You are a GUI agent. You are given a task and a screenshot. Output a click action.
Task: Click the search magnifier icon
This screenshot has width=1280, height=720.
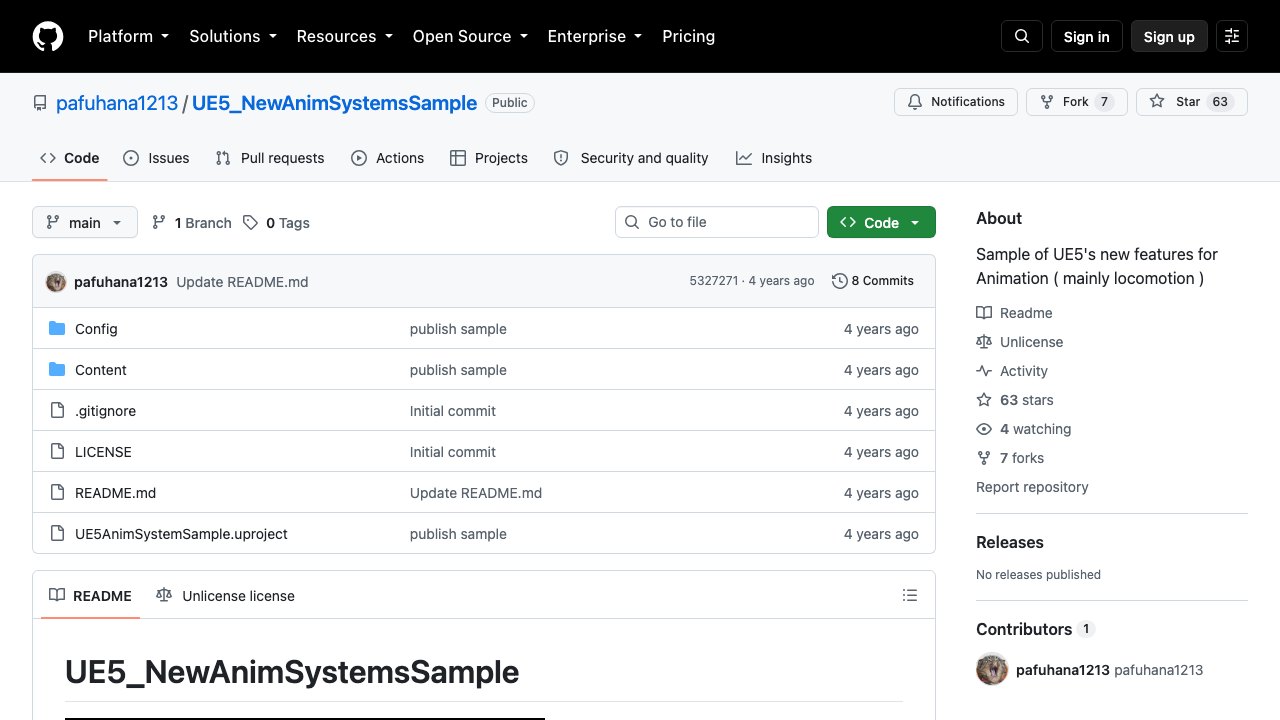(x=1022, y=36)
